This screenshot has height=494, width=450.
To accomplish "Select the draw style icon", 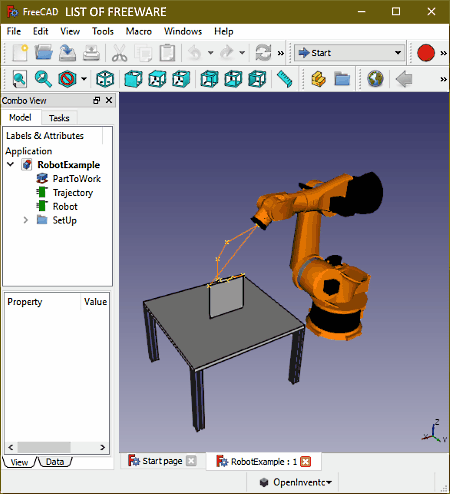I will [67, 79].
